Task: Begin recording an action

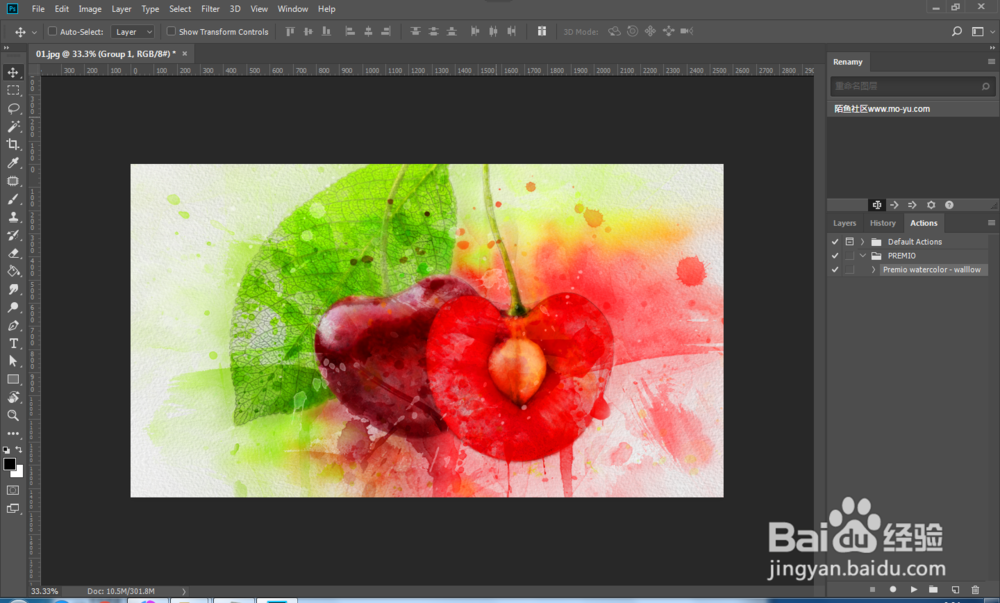Action: pyautogui.click(x=893, y=590)
